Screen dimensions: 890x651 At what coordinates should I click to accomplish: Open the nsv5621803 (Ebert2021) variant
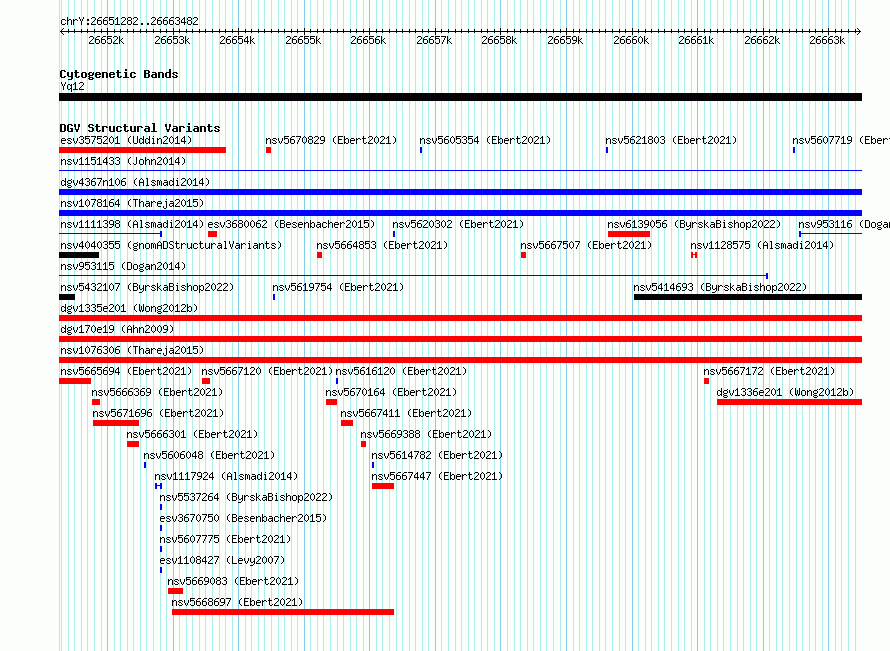click(671, 140)
